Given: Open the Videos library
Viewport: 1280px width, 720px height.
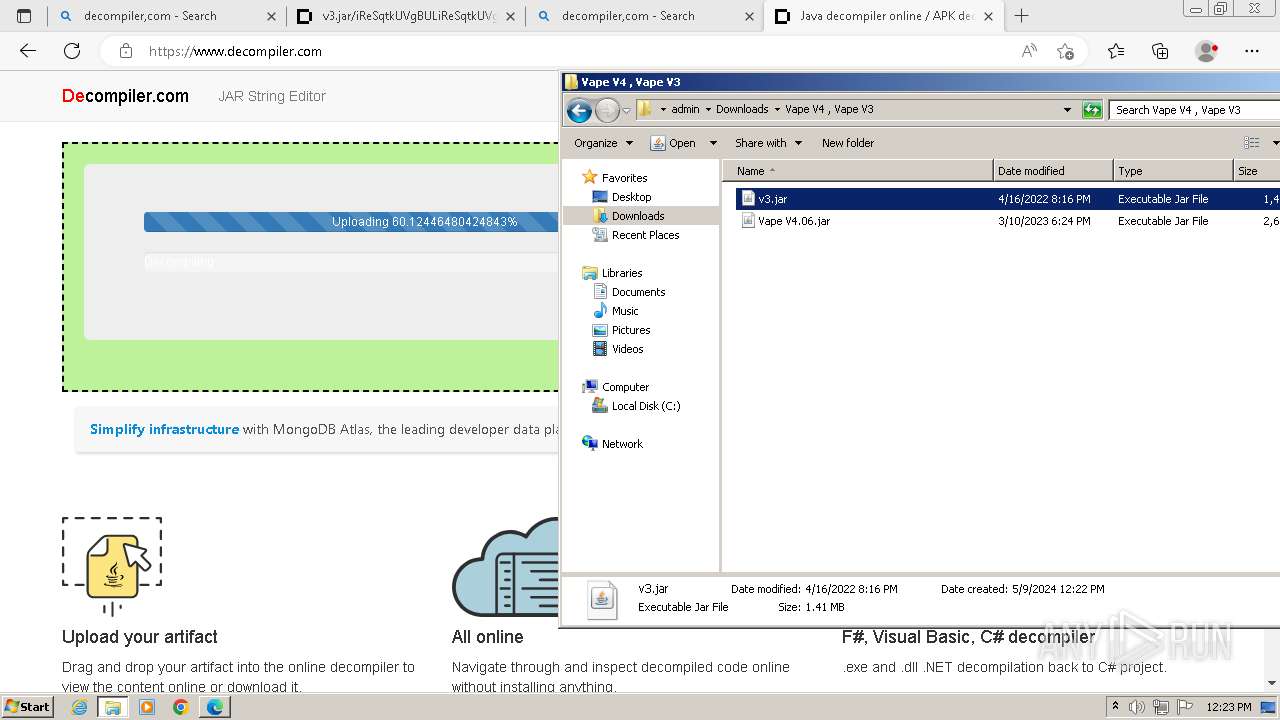Looking at the screenshot, I should [627, 349].
